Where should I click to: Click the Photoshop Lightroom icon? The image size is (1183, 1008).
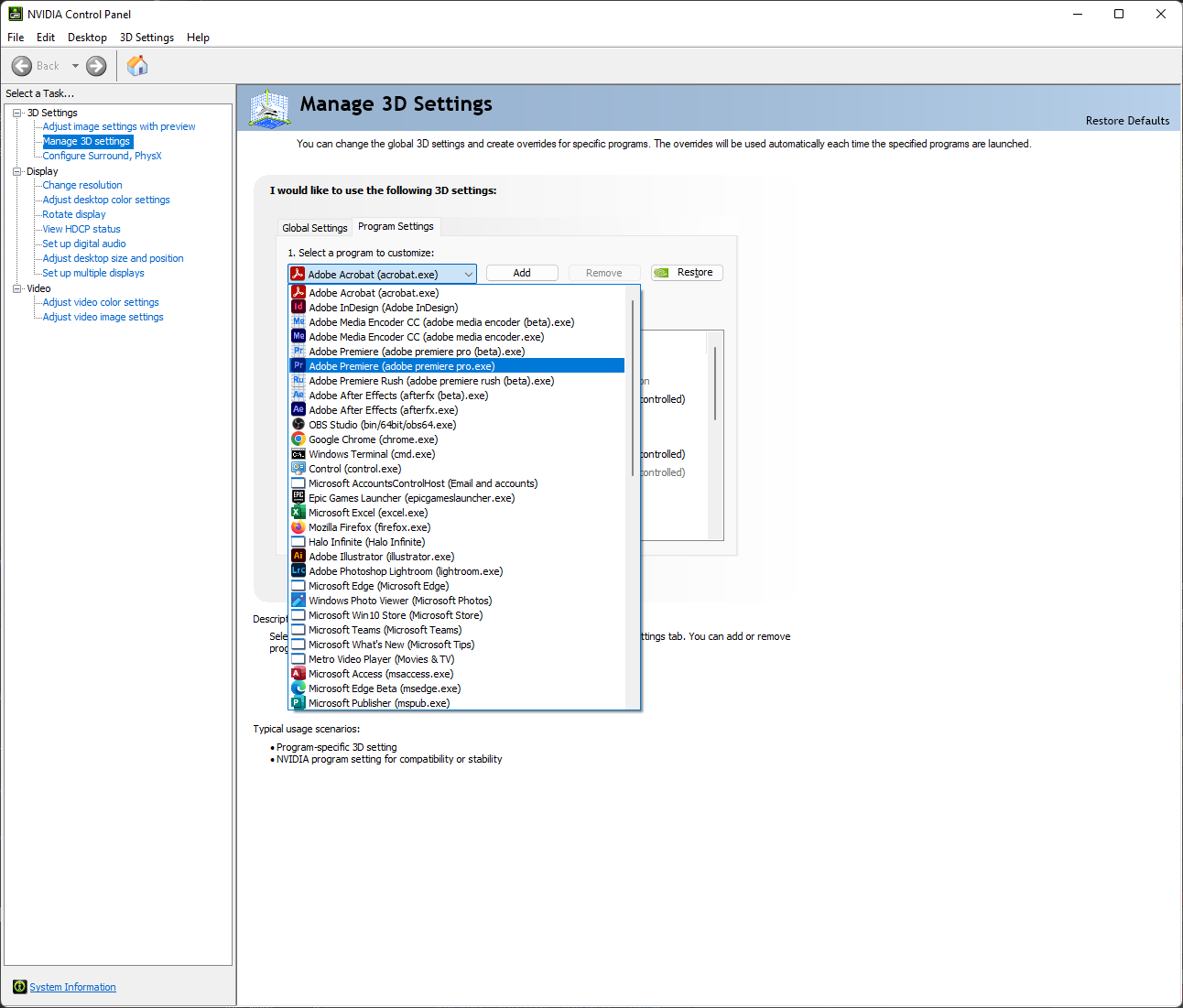click(298, 571)
